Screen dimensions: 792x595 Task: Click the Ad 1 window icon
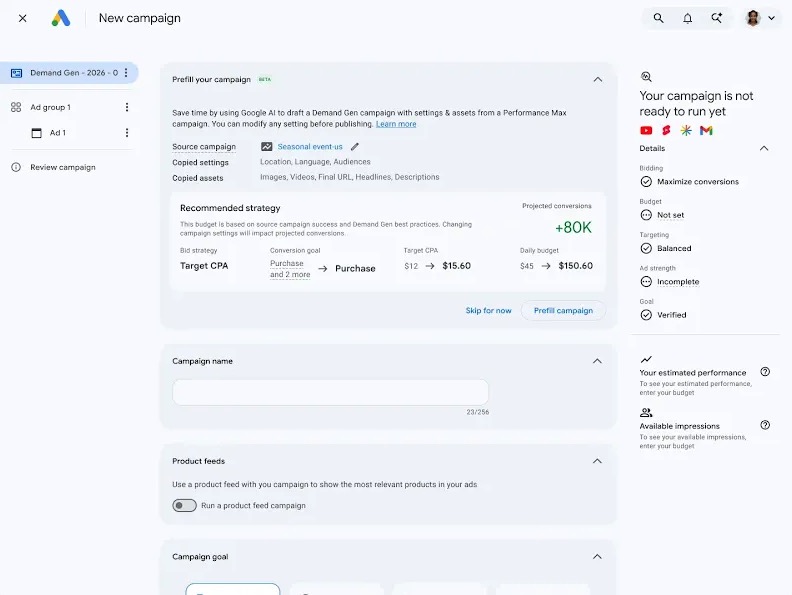tap(36, 133)
